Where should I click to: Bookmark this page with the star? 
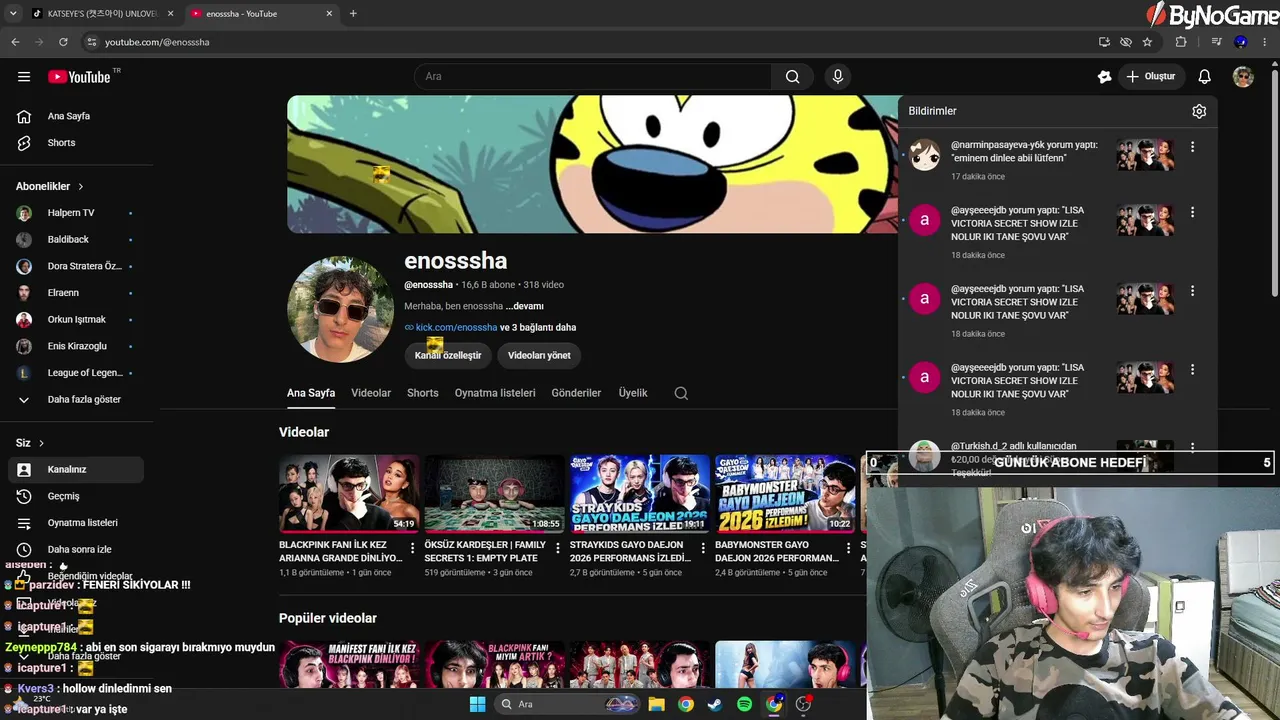pos(1147,42)
